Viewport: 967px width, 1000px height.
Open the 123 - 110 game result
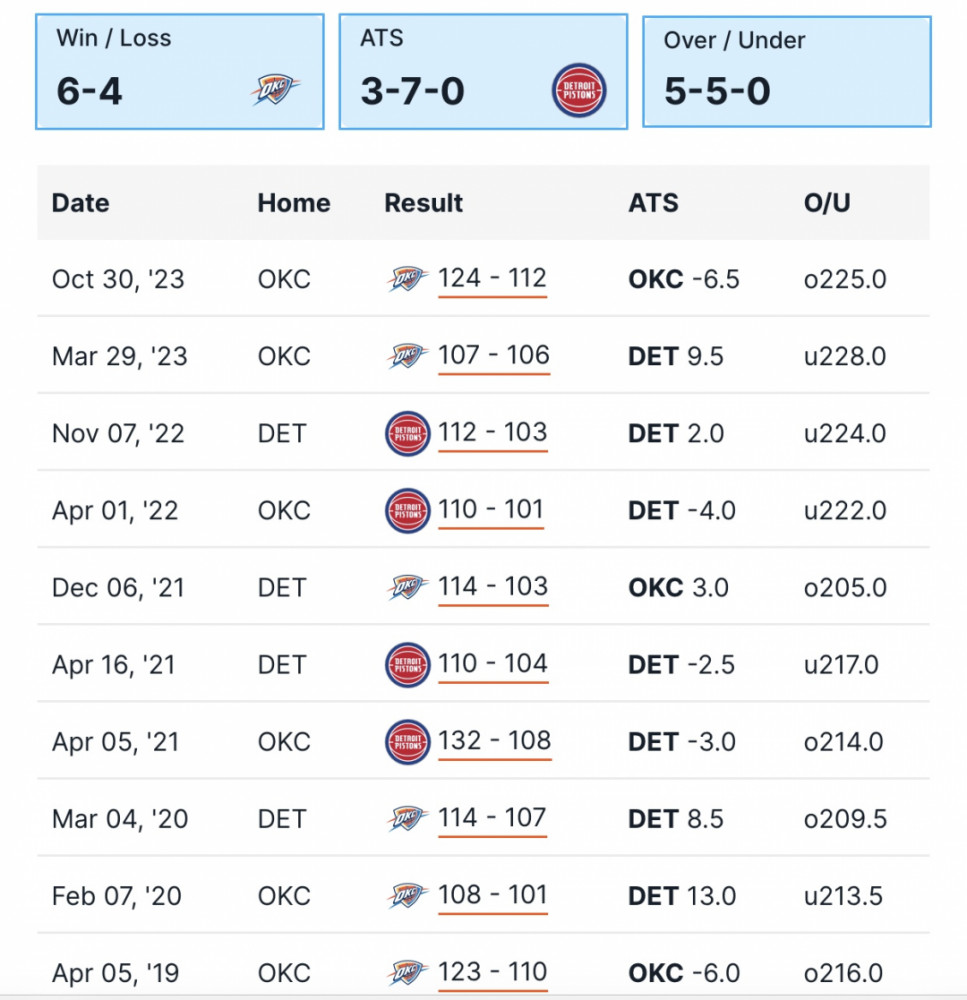(x=492, y=973)
